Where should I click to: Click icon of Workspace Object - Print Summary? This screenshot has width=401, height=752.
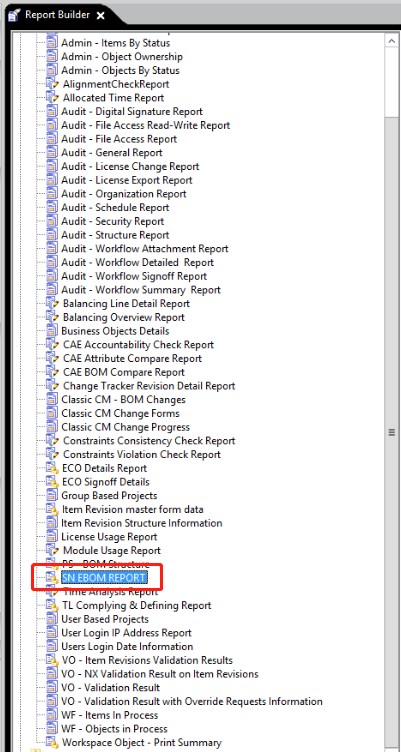52,742
